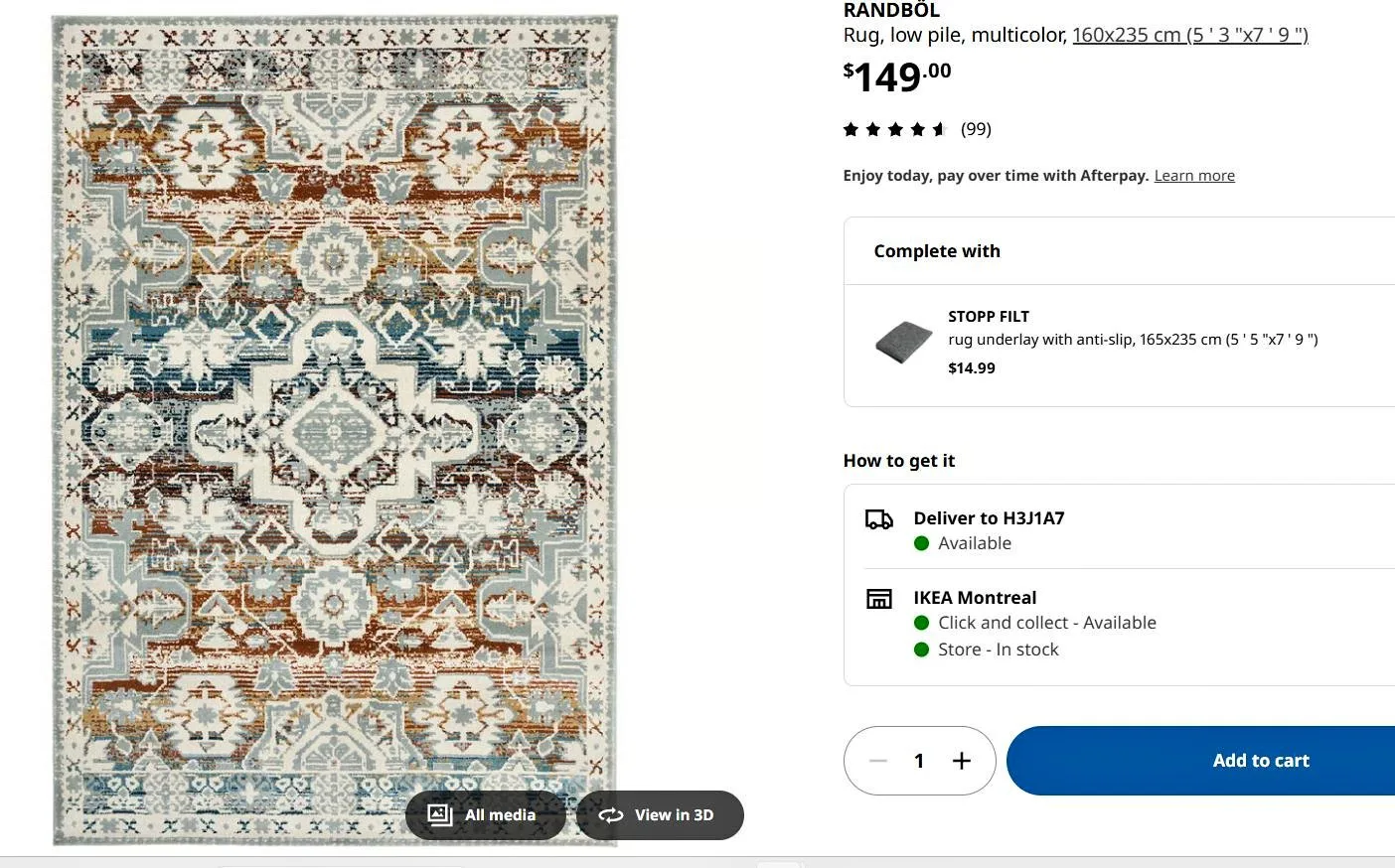Click the green dot beside delivery Available
Screen dimensions: 1395x868
click(x=921, y=543)
